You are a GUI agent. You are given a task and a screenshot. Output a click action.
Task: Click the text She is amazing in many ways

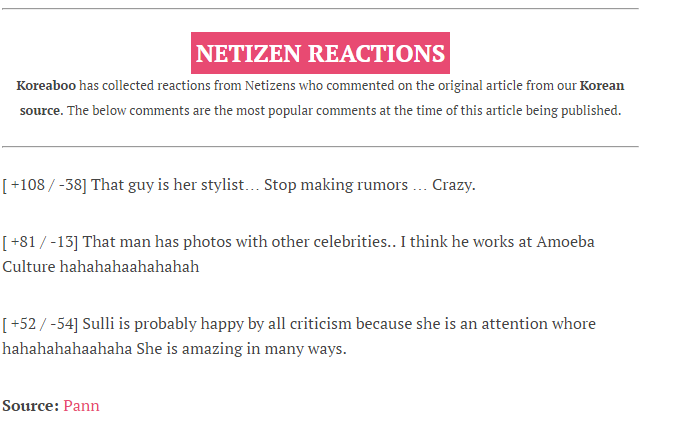pyautogui.click(x=241, y=349)
